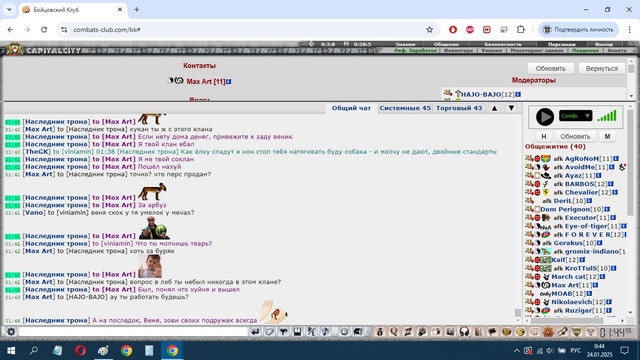This screenshot has width=640, height=360.
Task: Click the send message arrow icon
Action: pyautogui.click(x=256, y=332)
